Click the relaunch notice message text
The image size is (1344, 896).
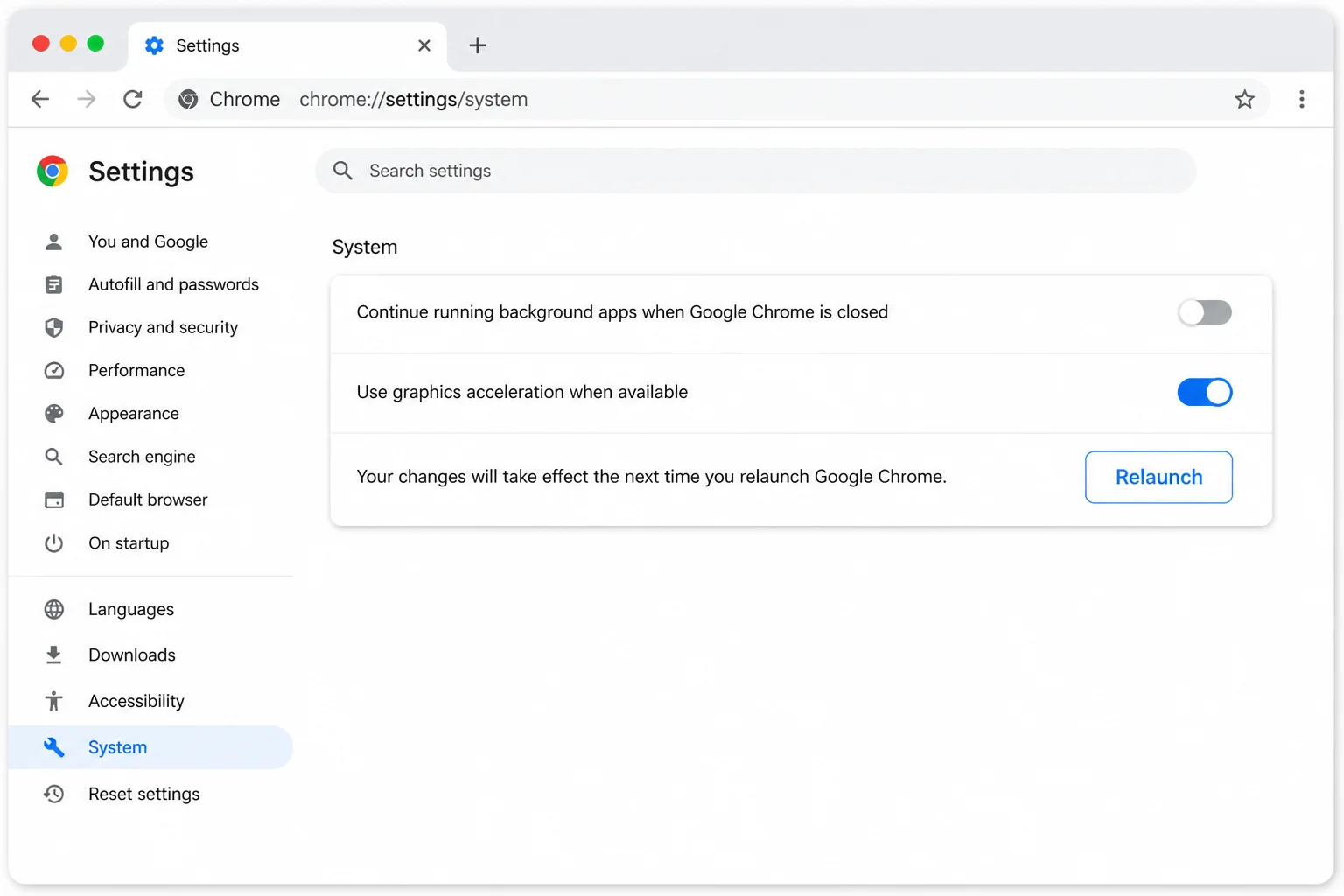pos(652,477)
